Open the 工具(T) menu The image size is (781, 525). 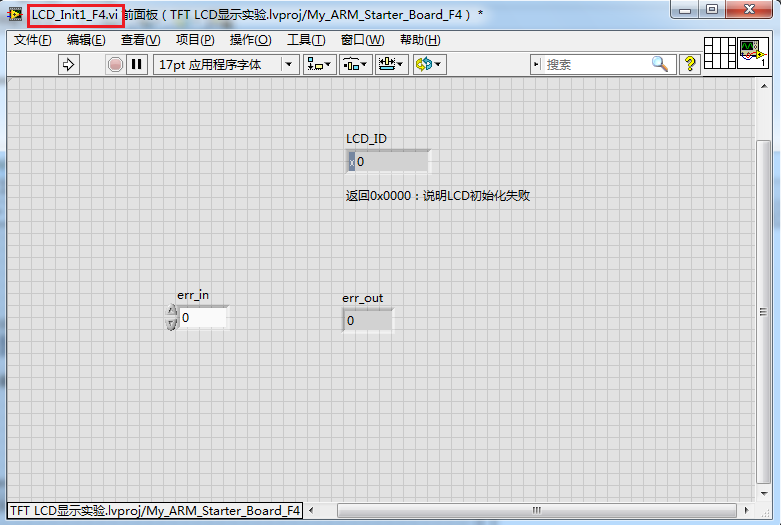306,40
